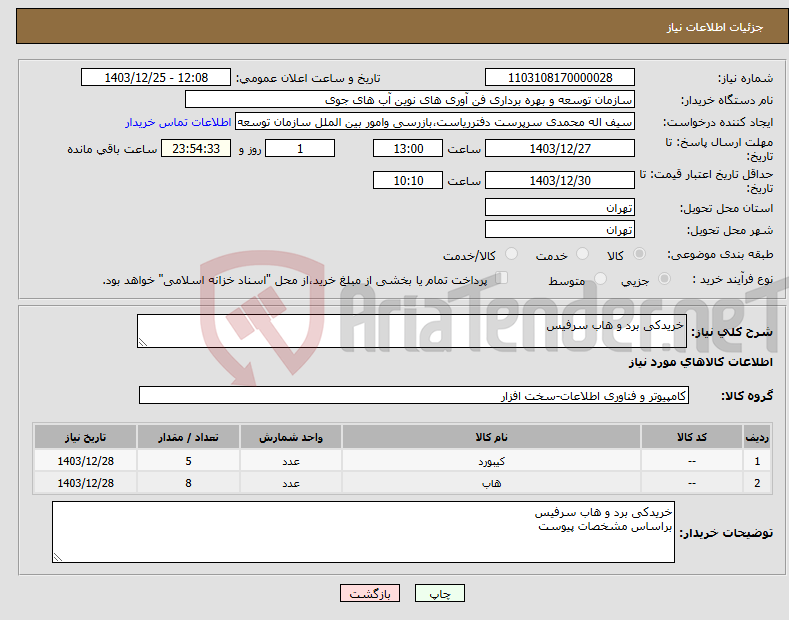Click the 13:00 response time field
This screenshot has width=789, height=620.
click(408, 148)
